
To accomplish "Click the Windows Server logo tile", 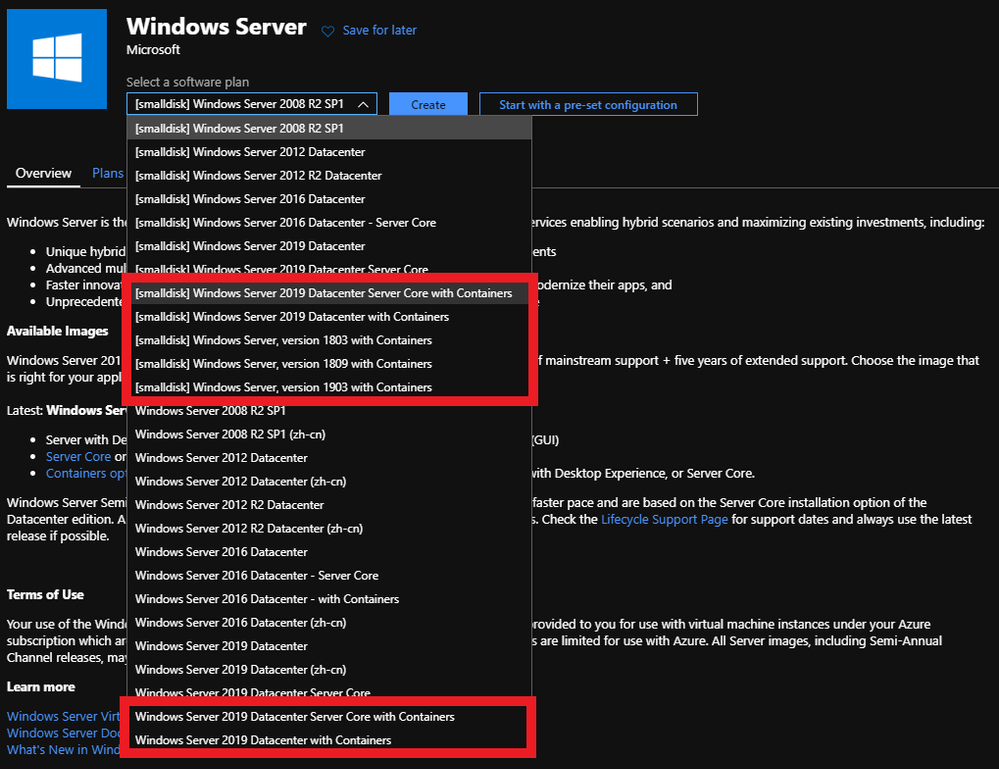I will (57, 59).
